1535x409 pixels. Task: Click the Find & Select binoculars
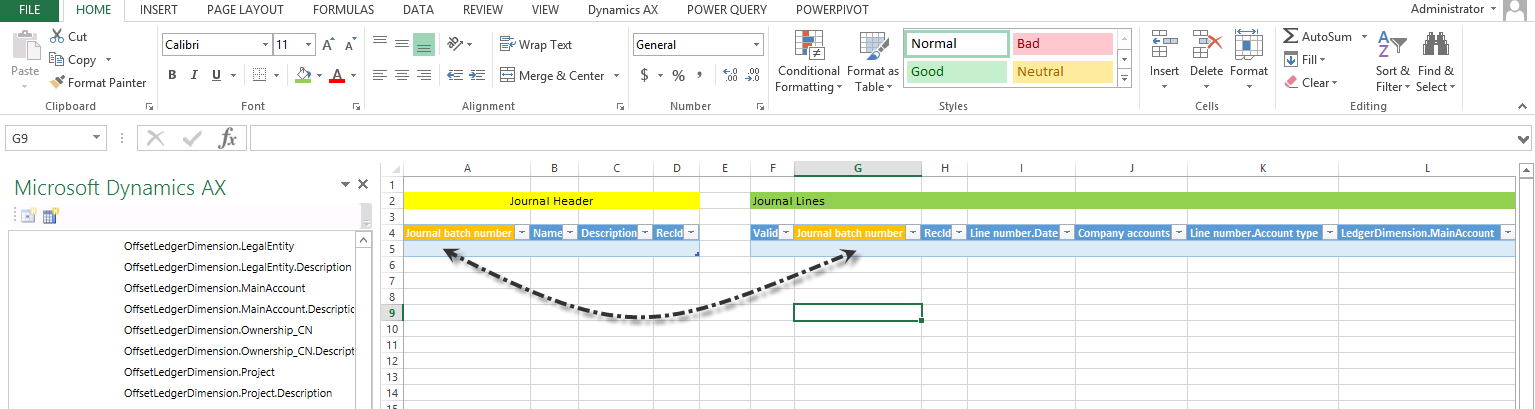tap(1436, 62)
